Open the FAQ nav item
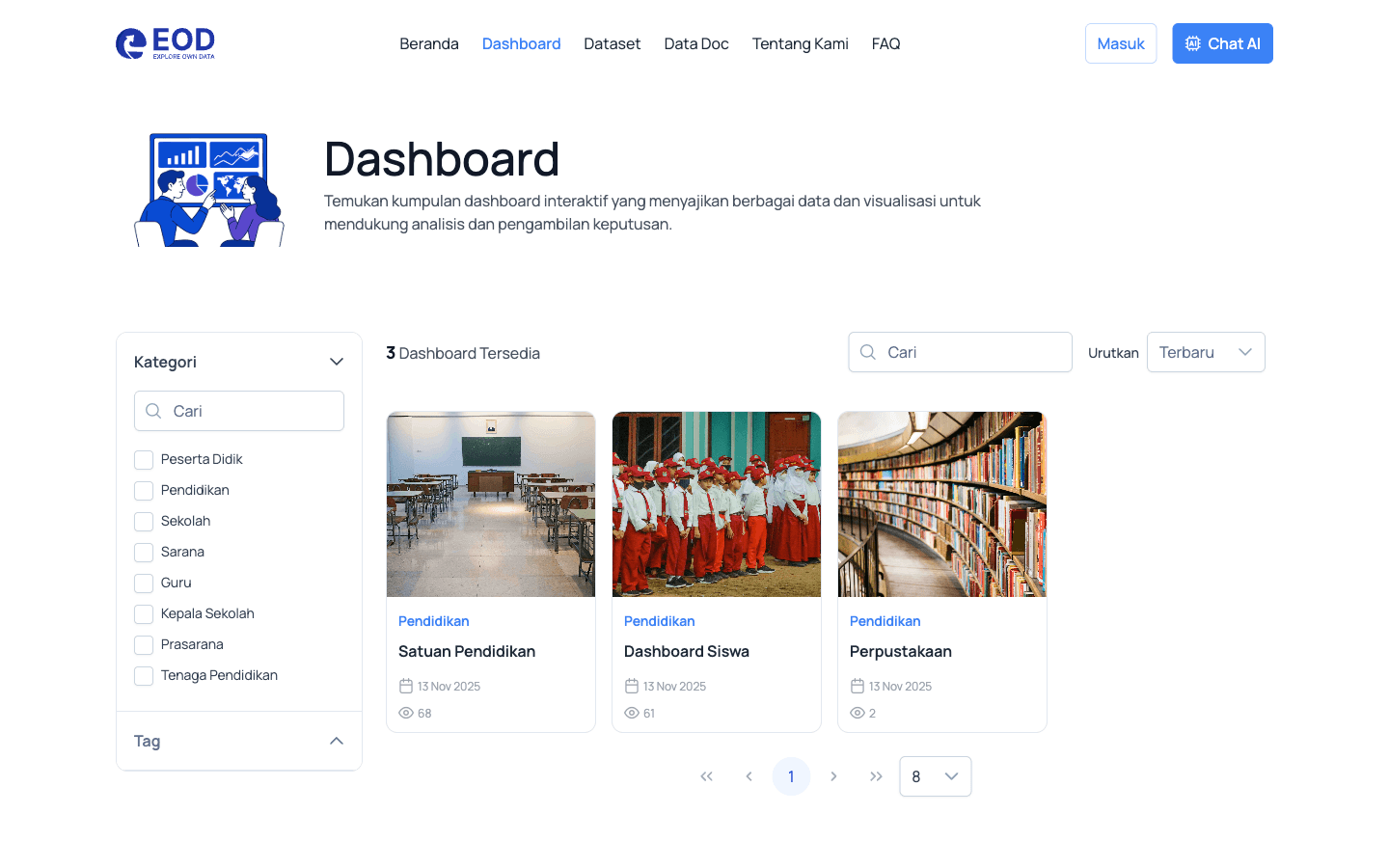This screenshot has width=1389, height=868. tap(886, 43)
